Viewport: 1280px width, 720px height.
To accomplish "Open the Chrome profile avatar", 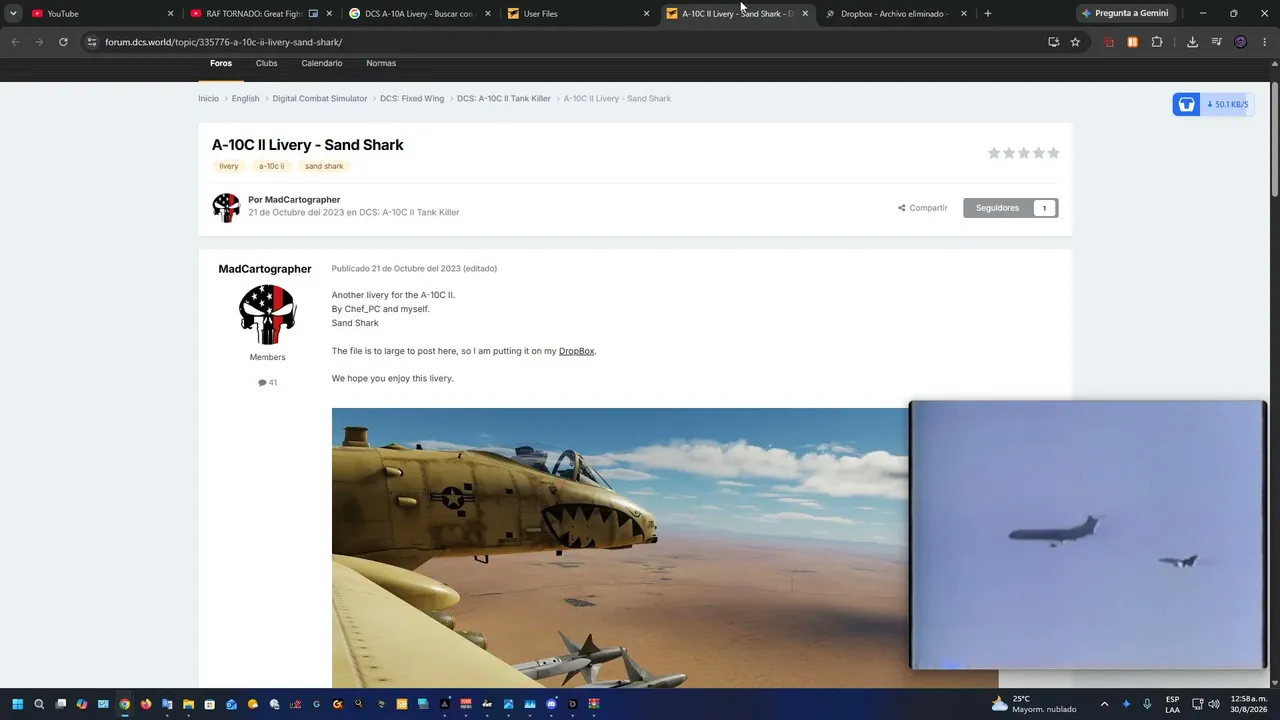I will [1241, 42].
